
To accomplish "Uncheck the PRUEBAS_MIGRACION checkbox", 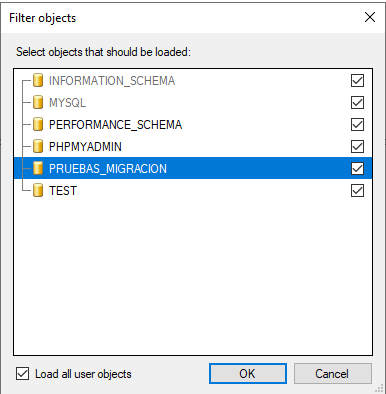I will coord(357,168).
